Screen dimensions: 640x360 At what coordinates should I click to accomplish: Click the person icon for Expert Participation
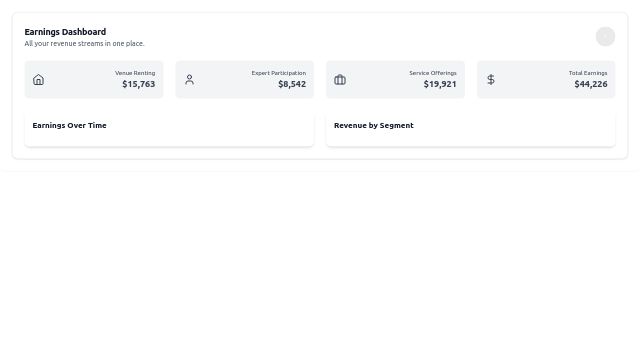point(189,80)
